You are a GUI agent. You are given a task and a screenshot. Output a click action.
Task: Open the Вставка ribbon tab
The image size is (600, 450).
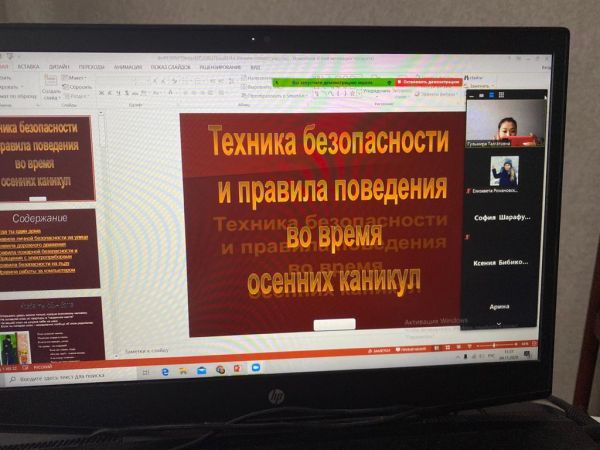coord(28,66)
